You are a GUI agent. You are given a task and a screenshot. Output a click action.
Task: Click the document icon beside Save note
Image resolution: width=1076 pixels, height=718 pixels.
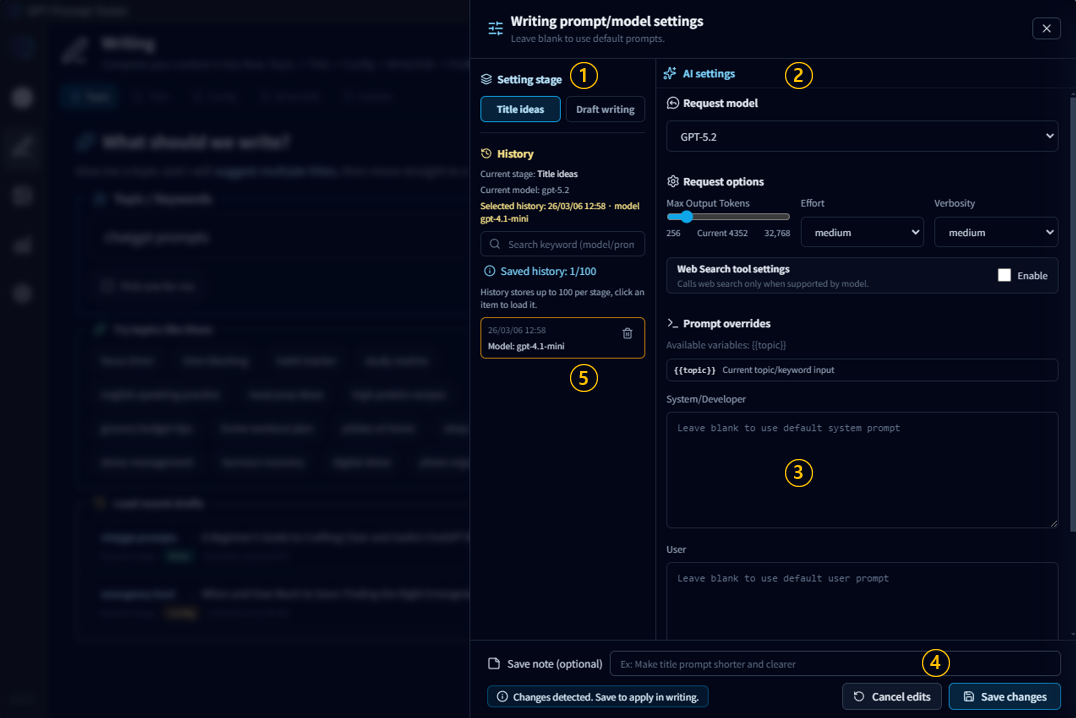coord(493,663)
